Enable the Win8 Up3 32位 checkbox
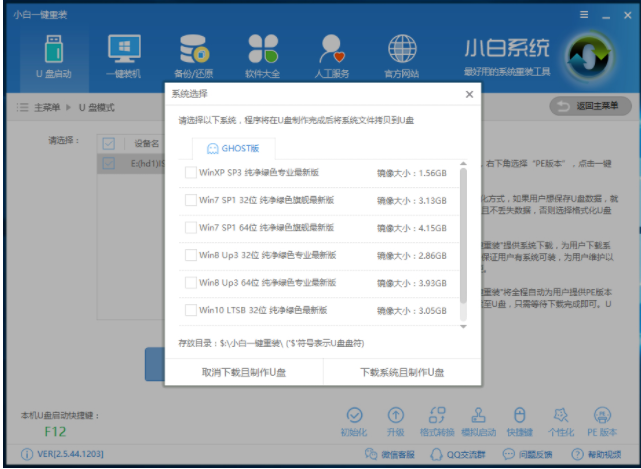Viewport: 641px width, 469px height. (191, 255)
